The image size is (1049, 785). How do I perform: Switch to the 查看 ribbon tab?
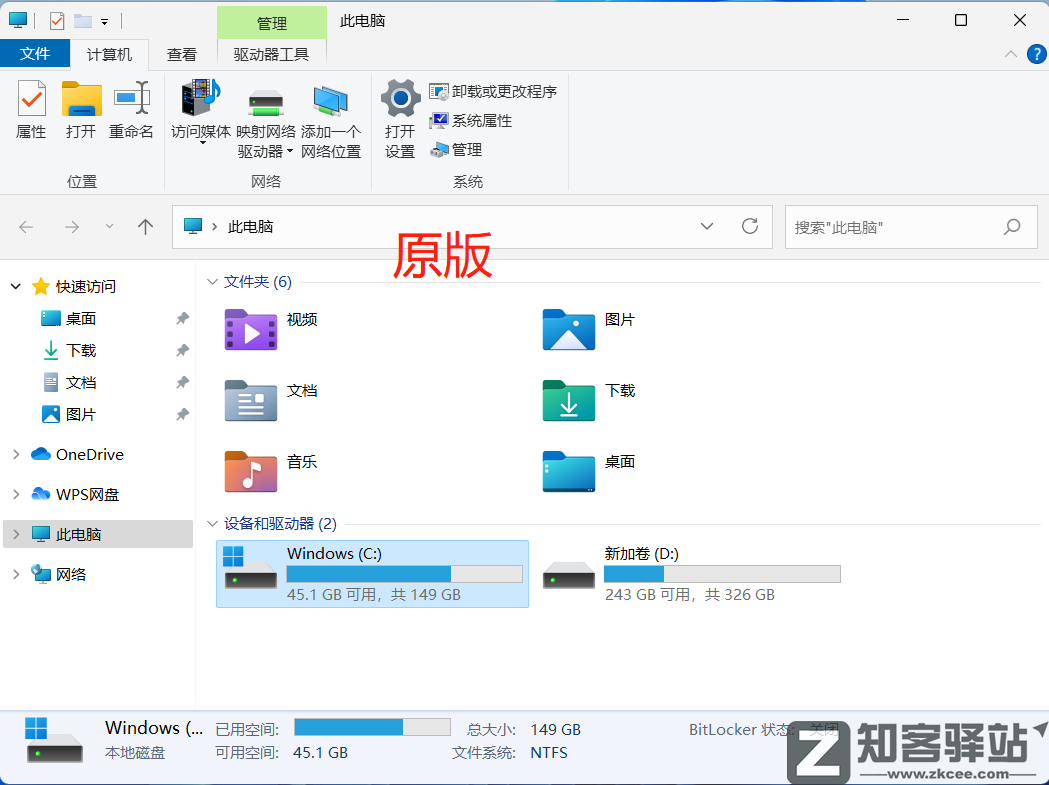coord(182,55)
